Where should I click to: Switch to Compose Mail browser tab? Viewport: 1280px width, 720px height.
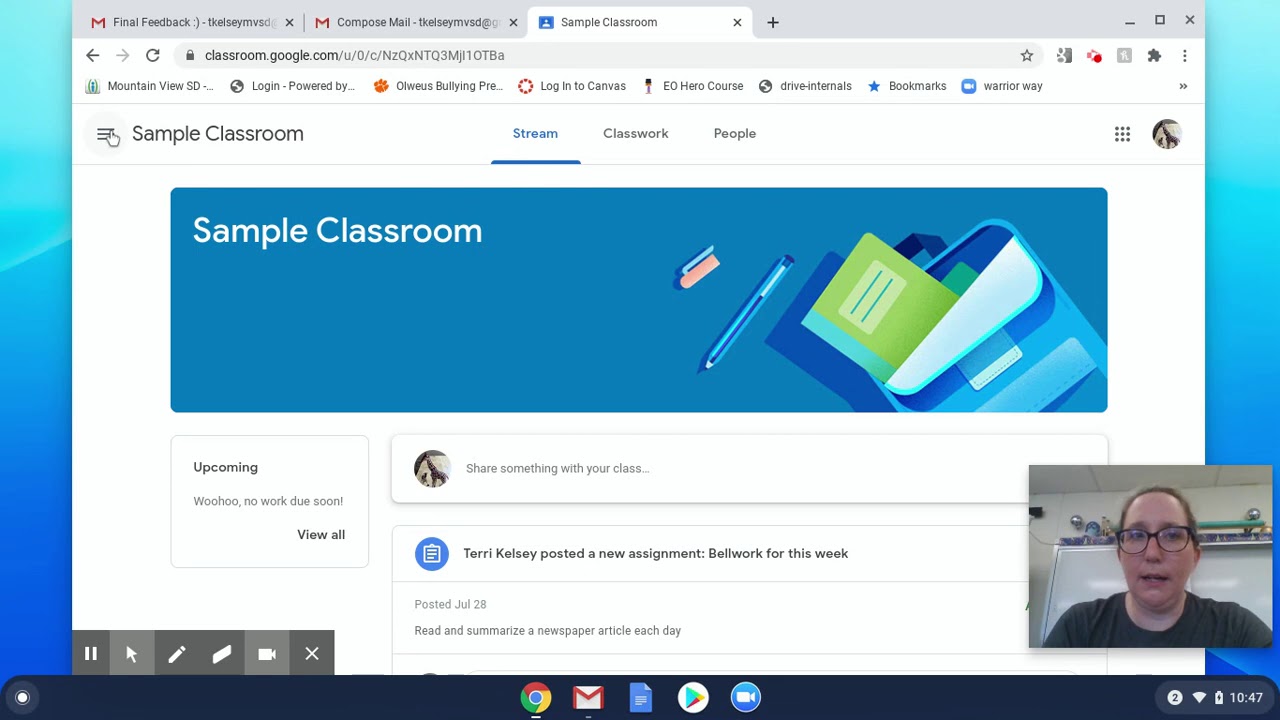click(x=415, y=22)
